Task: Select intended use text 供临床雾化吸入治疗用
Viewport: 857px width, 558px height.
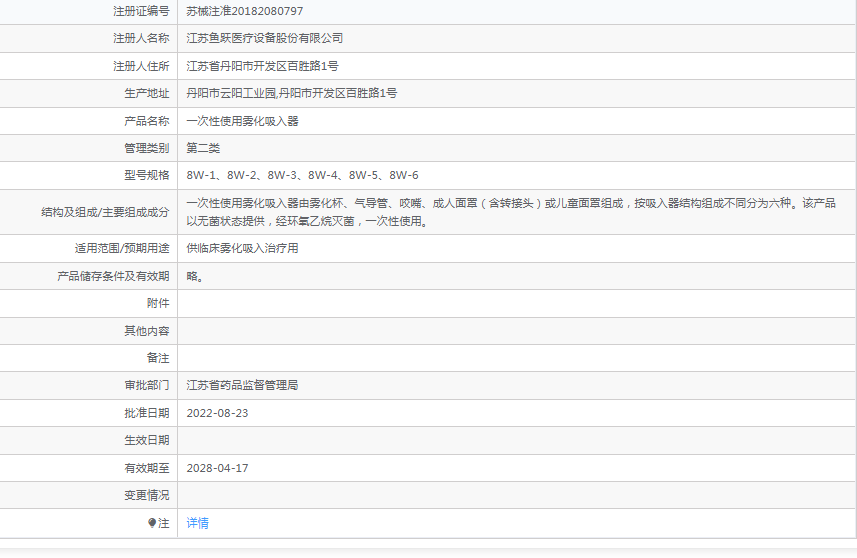Action: [242, 248]
